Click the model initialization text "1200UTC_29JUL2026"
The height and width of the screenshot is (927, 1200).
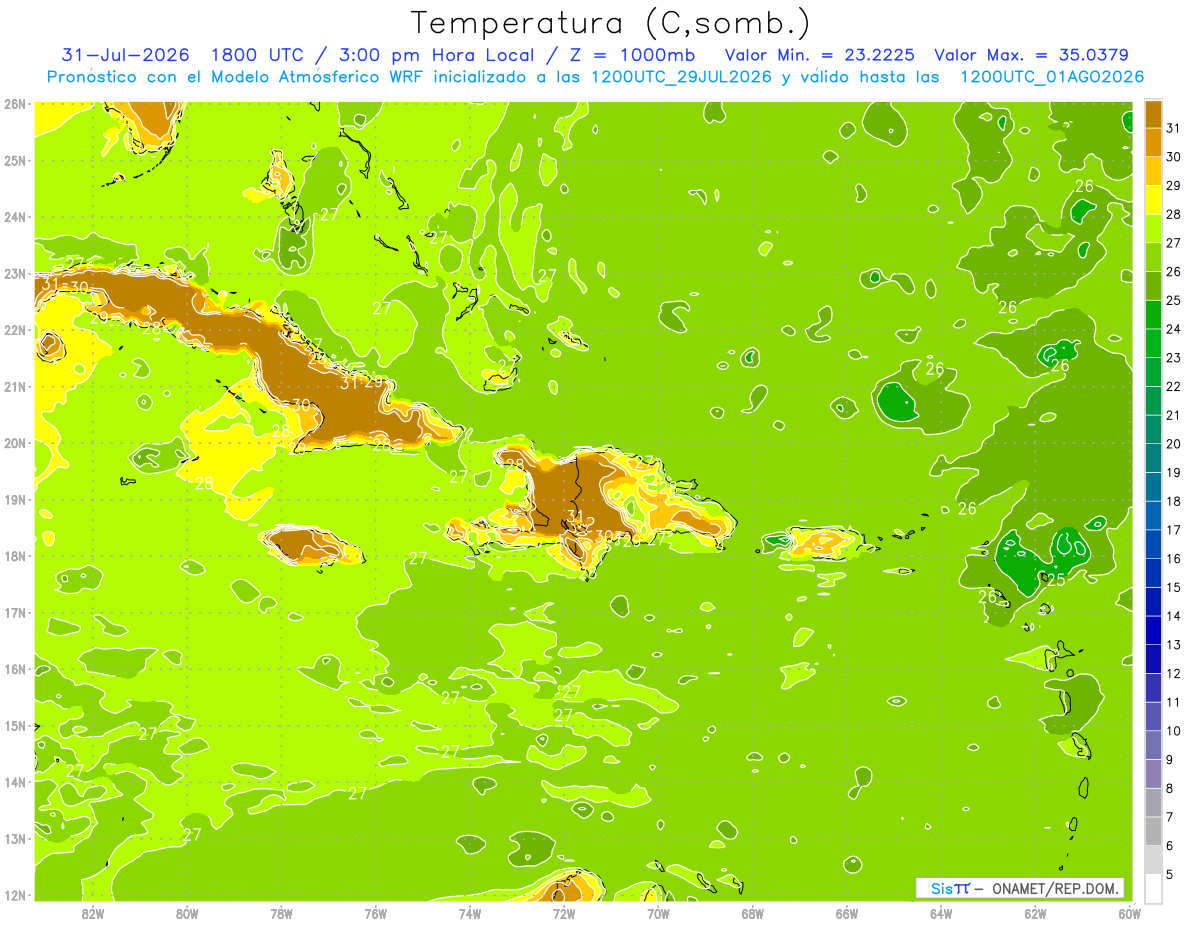coord(681,77)
